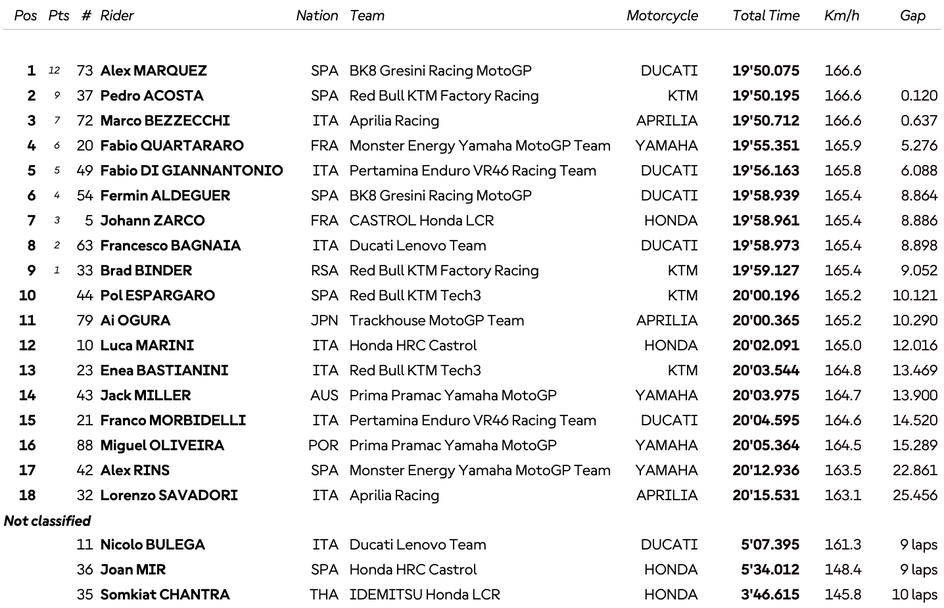Click Nicolo BULEGA in not classified list
944x608 pixels.
(153, 545)
